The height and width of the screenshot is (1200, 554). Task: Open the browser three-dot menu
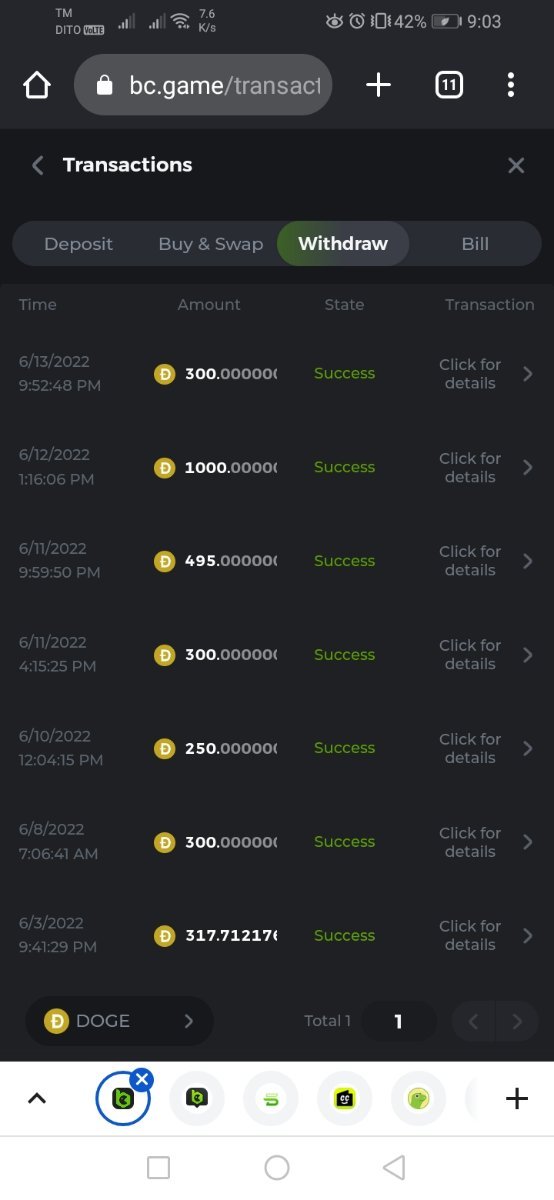click(511, 86)
